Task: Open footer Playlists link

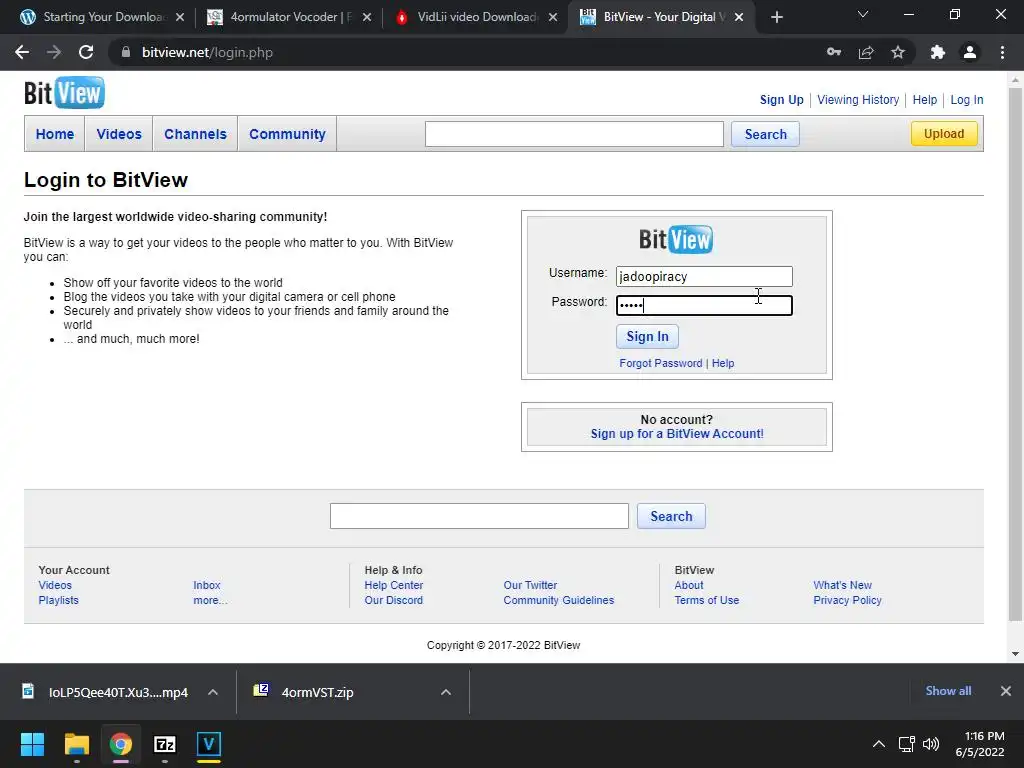Action: point(58,600)
